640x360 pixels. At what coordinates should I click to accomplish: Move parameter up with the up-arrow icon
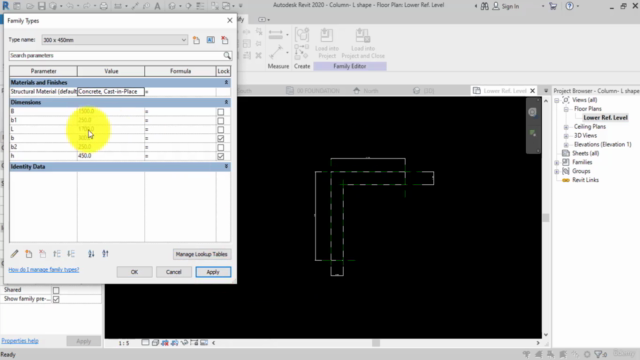[x=57, y=254]
